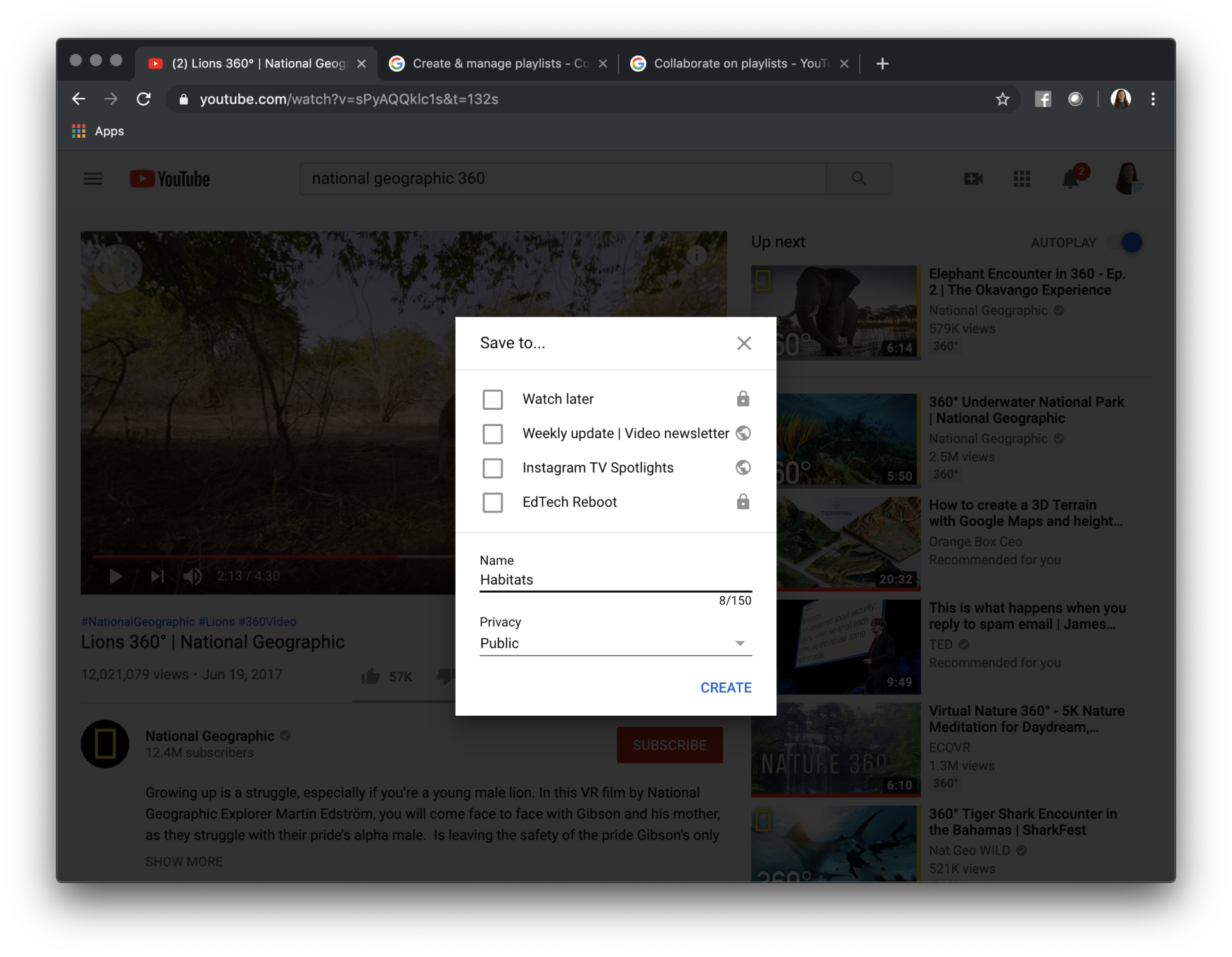The height and width of the screenshot is (957, 1232).
Task: Click the user avatar in YouTube header
Action: pyautogui.click(x=1129, y=178)
